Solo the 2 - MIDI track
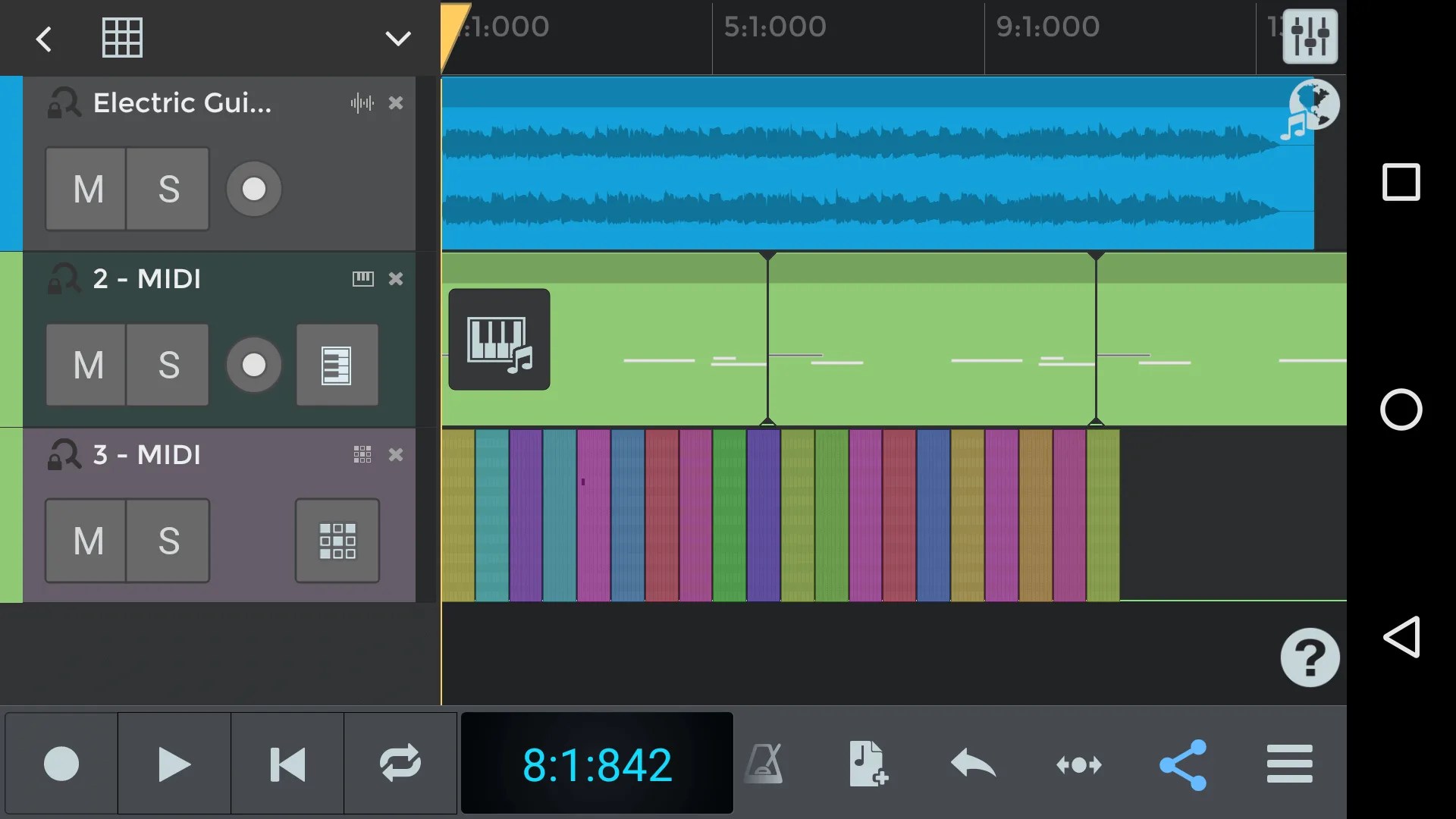The image size is (1456, 819). point(168,365)
